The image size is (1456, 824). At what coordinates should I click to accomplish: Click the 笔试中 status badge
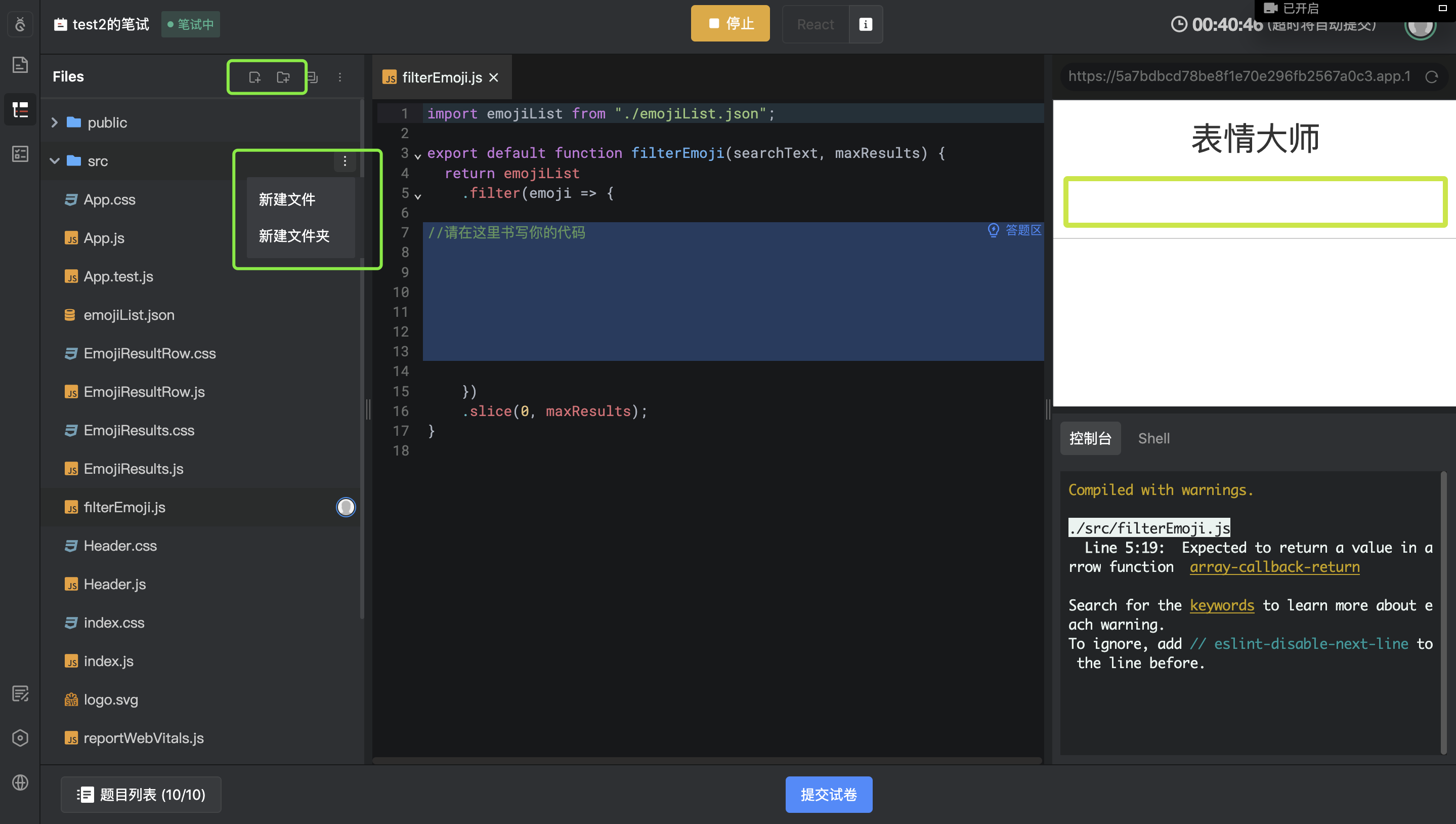(191, 24)
